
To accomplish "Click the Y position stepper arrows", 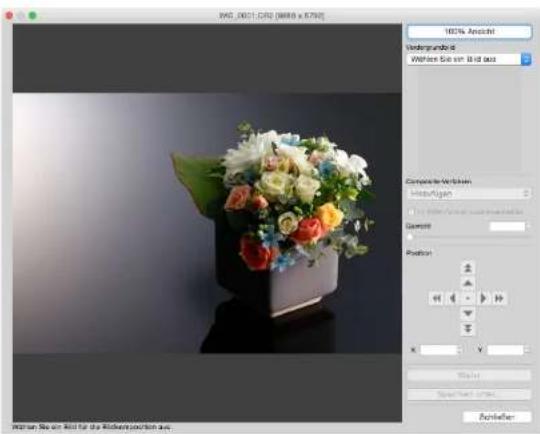I will [x=527, y=350].
